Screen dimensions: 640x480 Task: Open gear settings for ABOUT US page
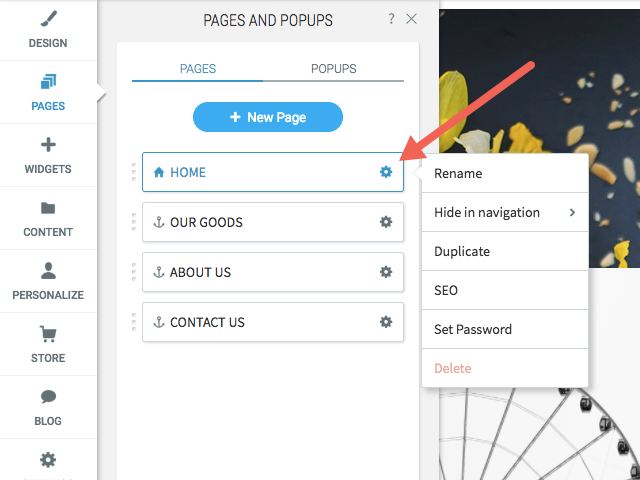(386, 272)
